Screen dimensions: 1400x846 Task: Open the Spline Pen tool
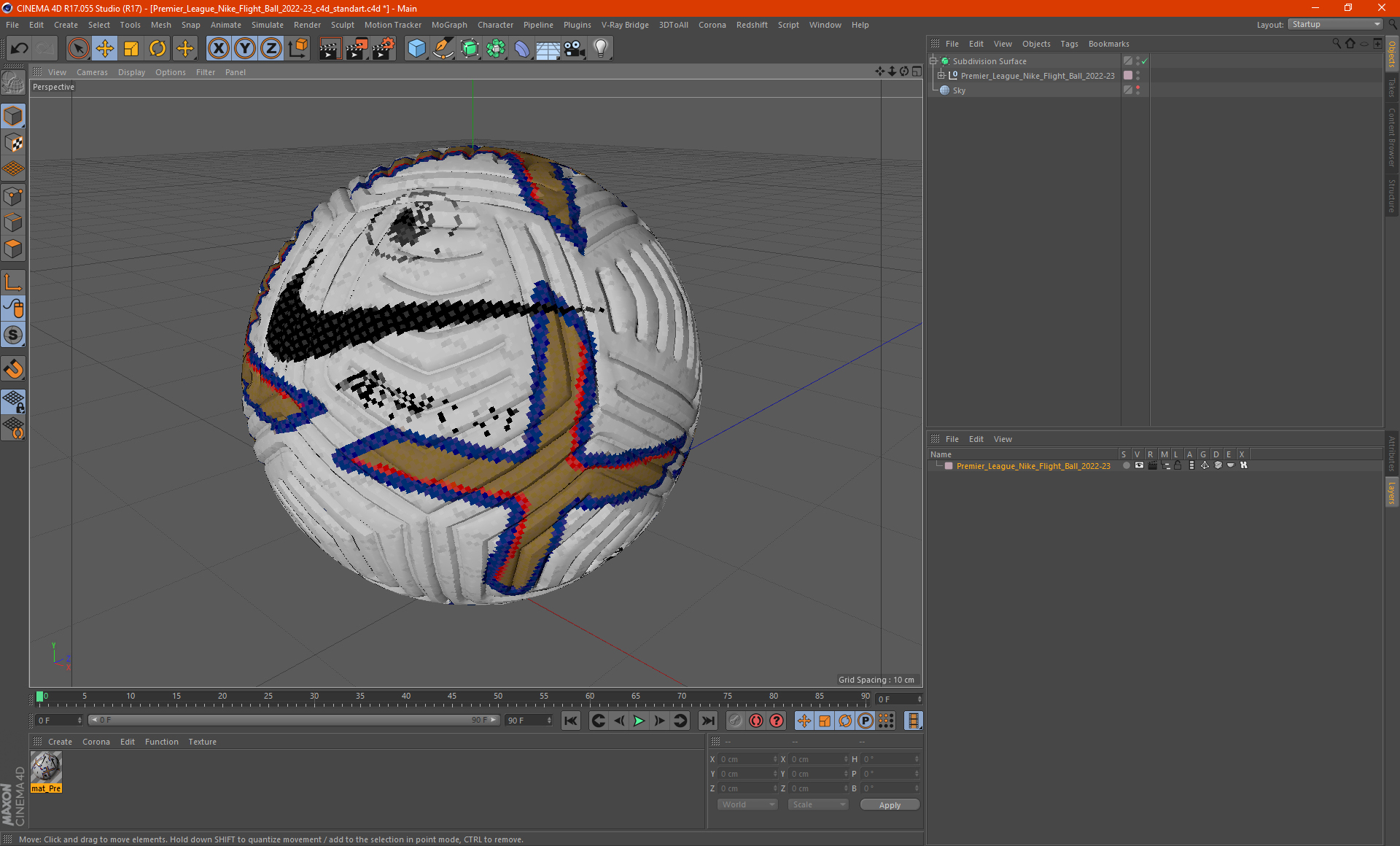click(443, 49)
